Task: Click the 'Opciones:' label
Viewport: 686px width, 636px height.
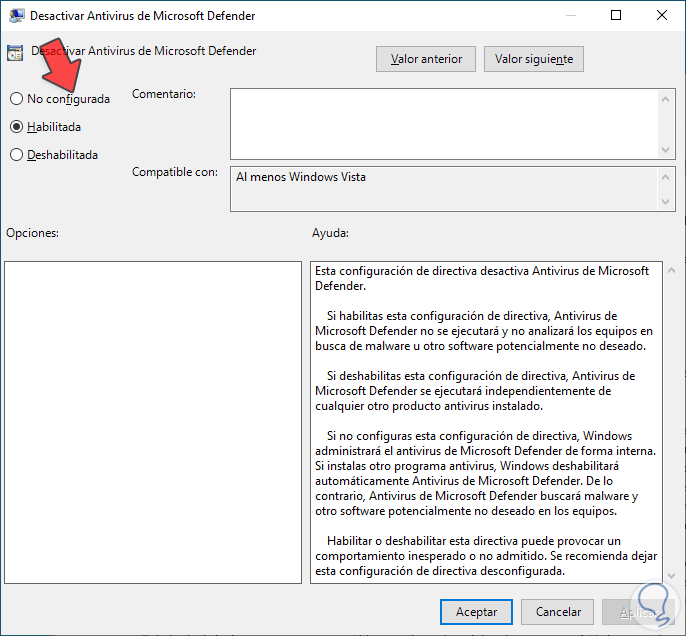Action: point(32,233)
